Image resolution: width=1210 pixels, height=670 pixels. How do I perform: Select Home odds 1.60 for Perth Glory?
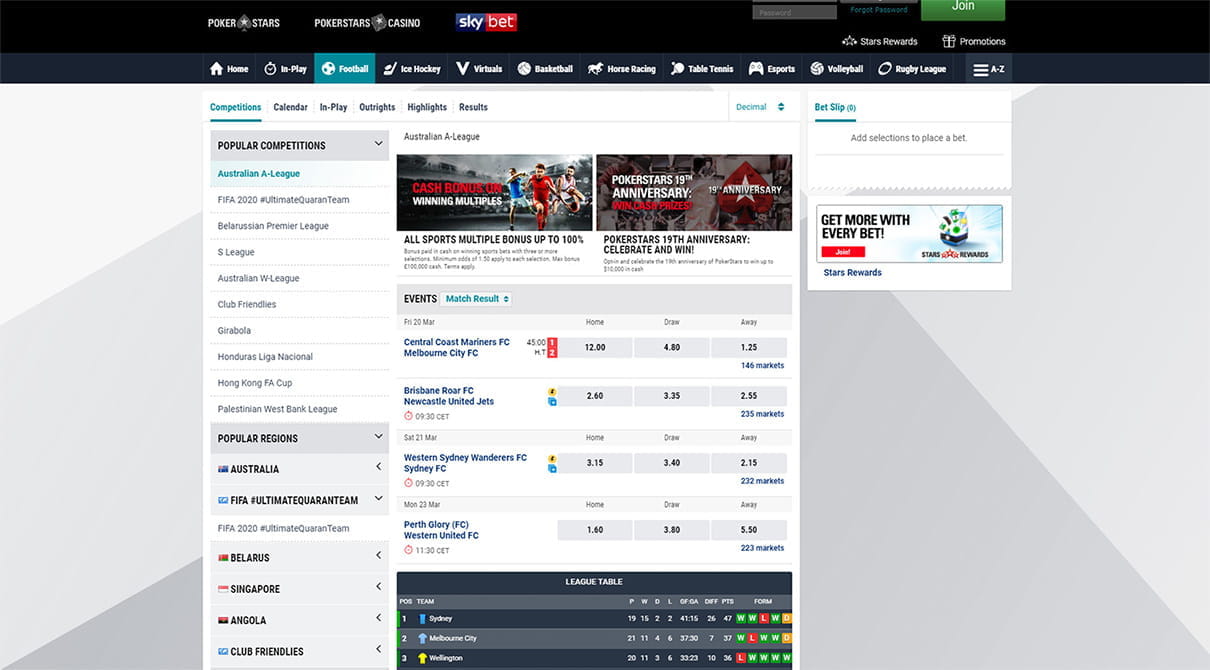[x=595, y=530]
